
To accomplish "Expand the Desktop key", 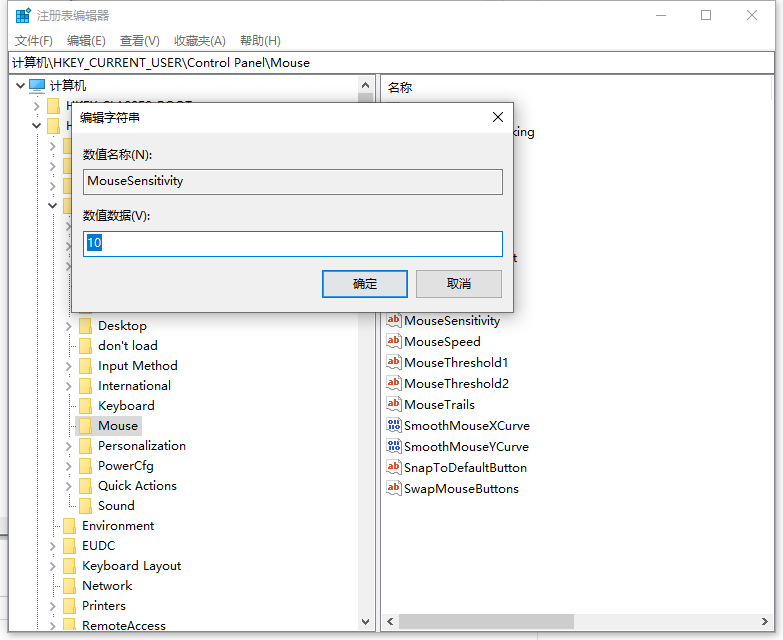I will (x=69, y=326).
